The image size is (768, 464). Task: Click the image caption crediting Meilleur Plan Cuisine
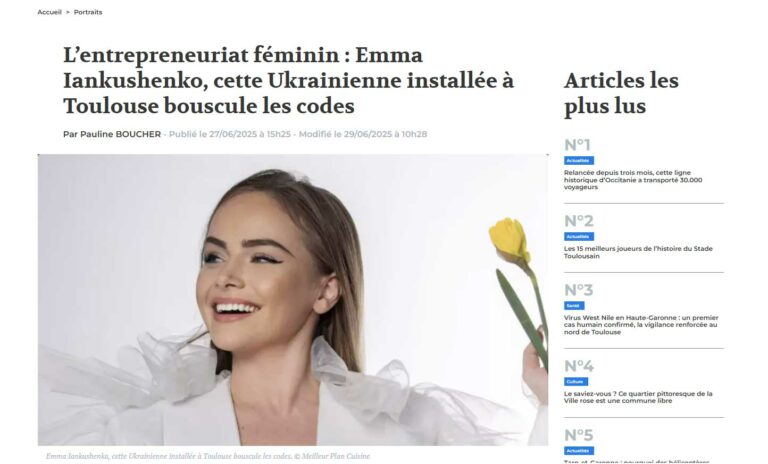tap(208, 456)
